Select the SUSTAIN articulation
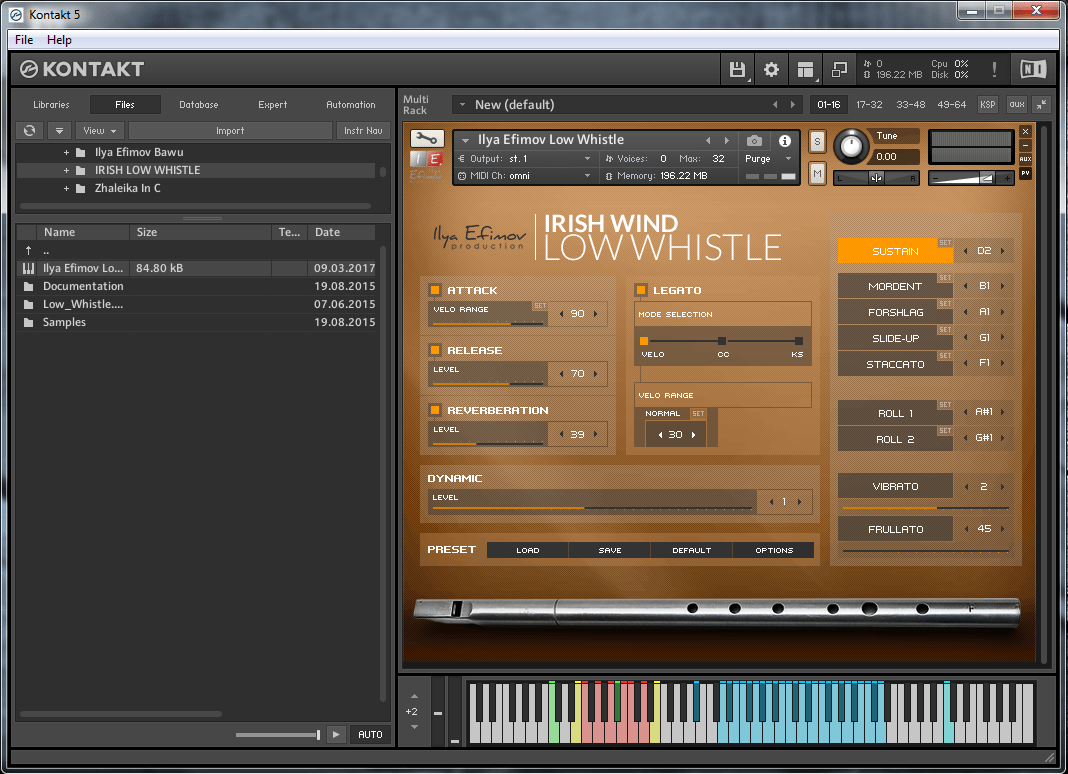Viewport: 1068px width, 774px height. coord(895,251)
